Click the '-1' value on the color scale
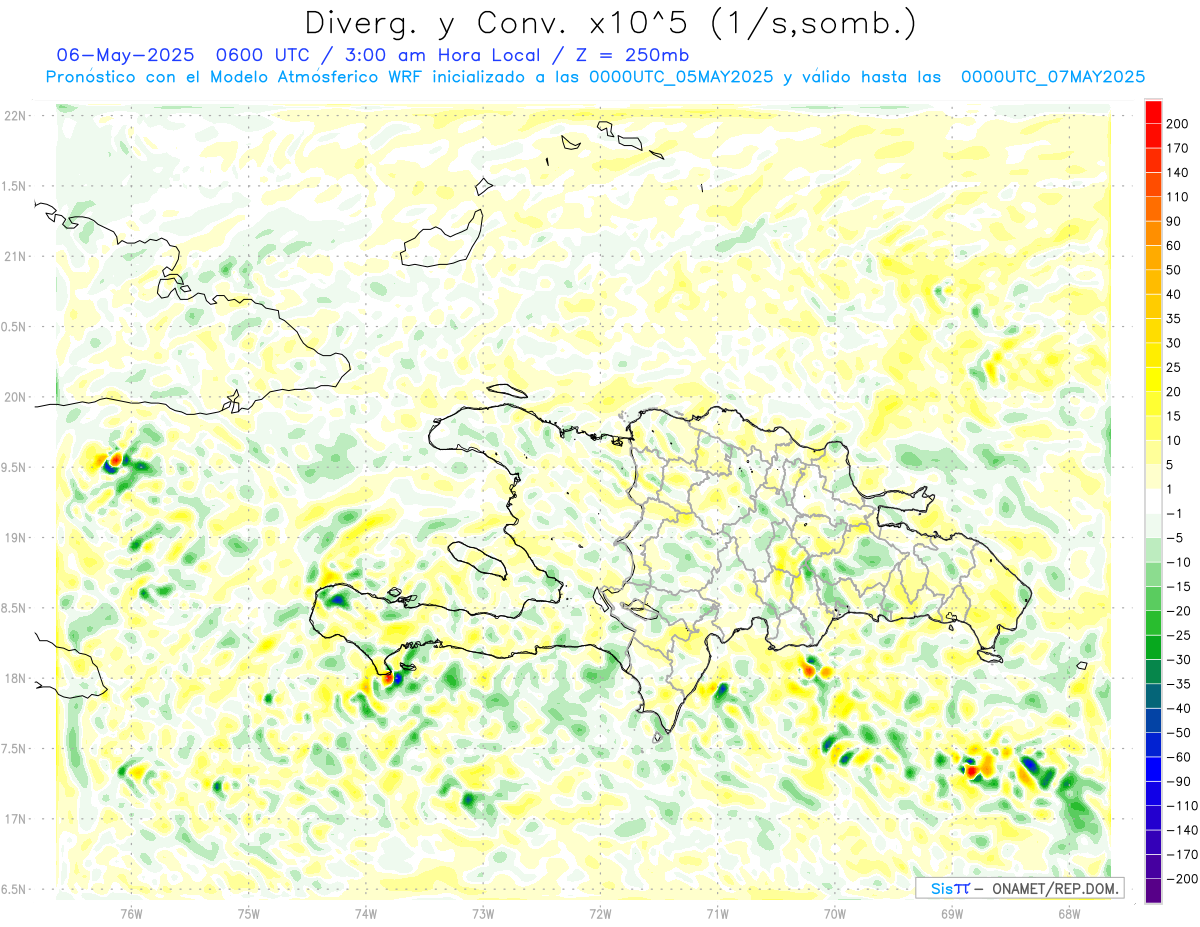Image resolution: width=1200 pixels, height=927 pixels. 1176,514
